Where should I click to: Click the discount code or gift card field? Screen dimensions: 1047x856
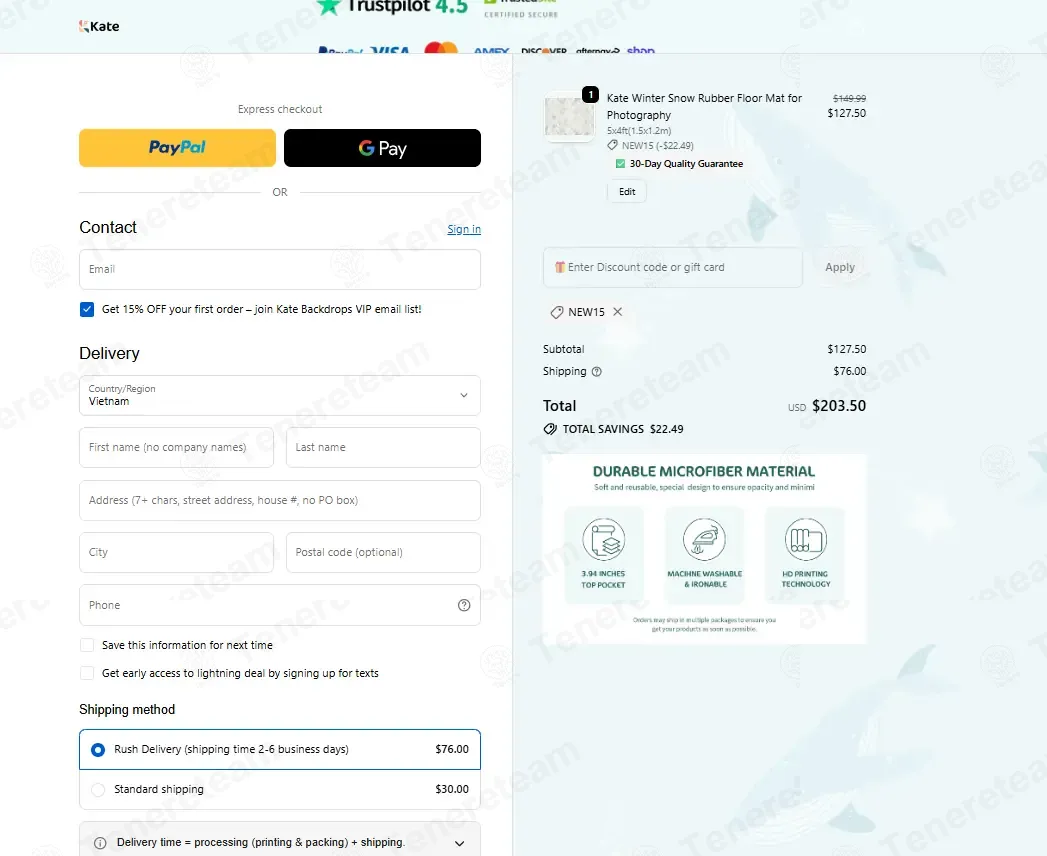pyautogui.click(x=673, y=267)
